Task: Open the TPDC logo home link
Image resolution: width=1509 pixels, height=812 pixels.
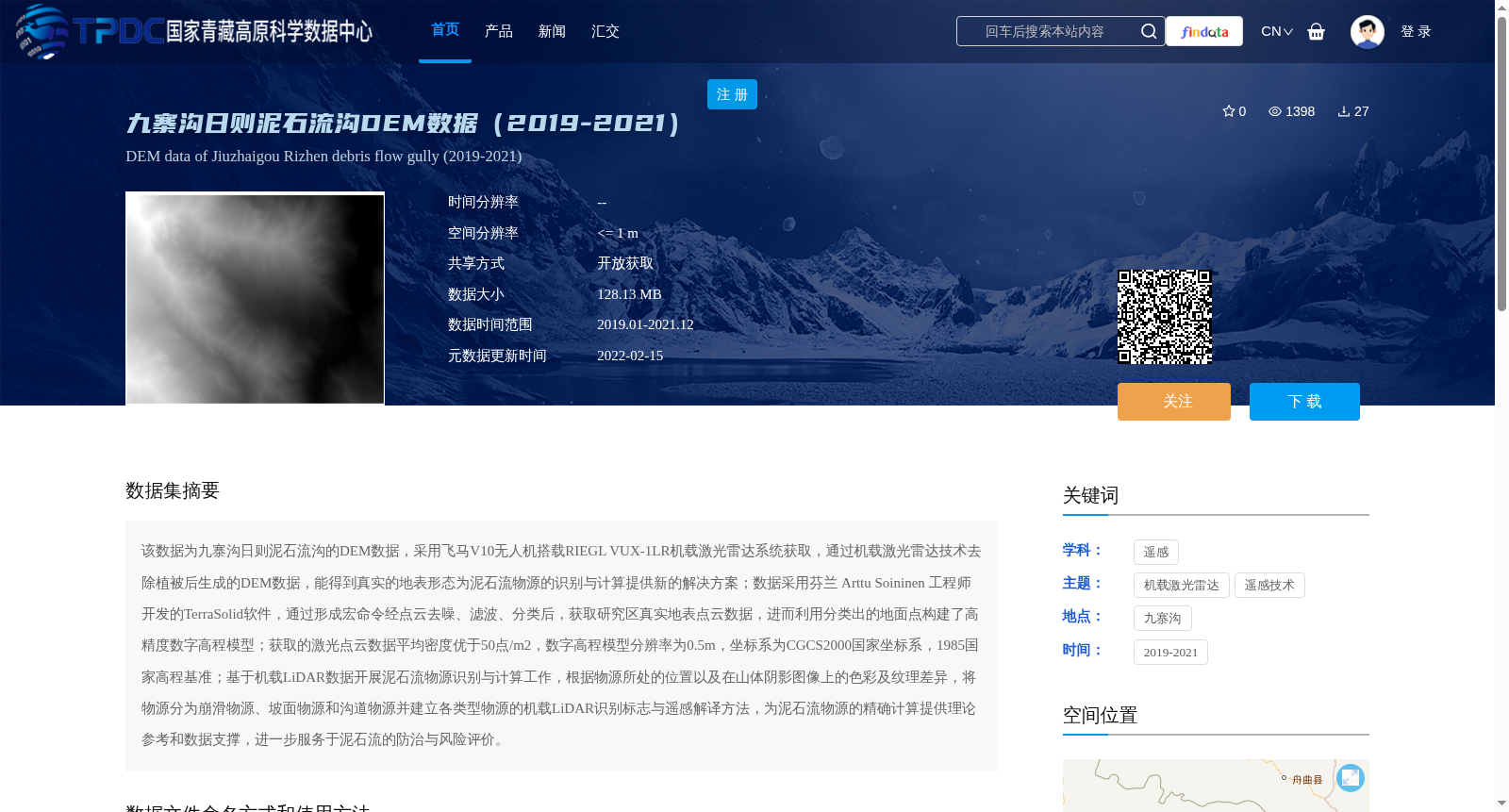Action: 194,31
